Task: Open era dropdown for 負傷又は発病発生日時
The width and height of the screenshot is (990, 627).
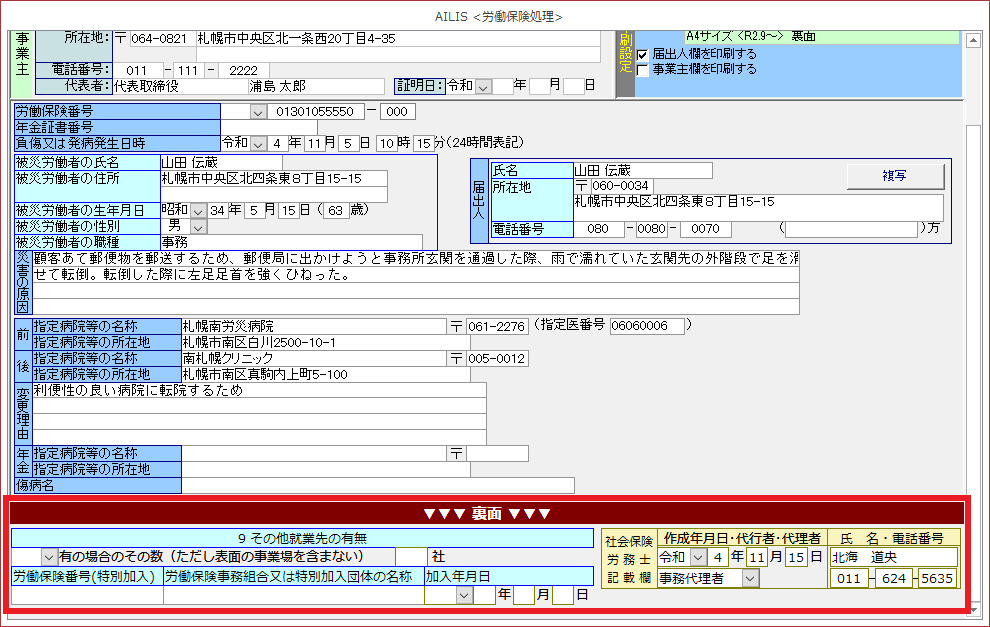Action: tap(258, 143)
